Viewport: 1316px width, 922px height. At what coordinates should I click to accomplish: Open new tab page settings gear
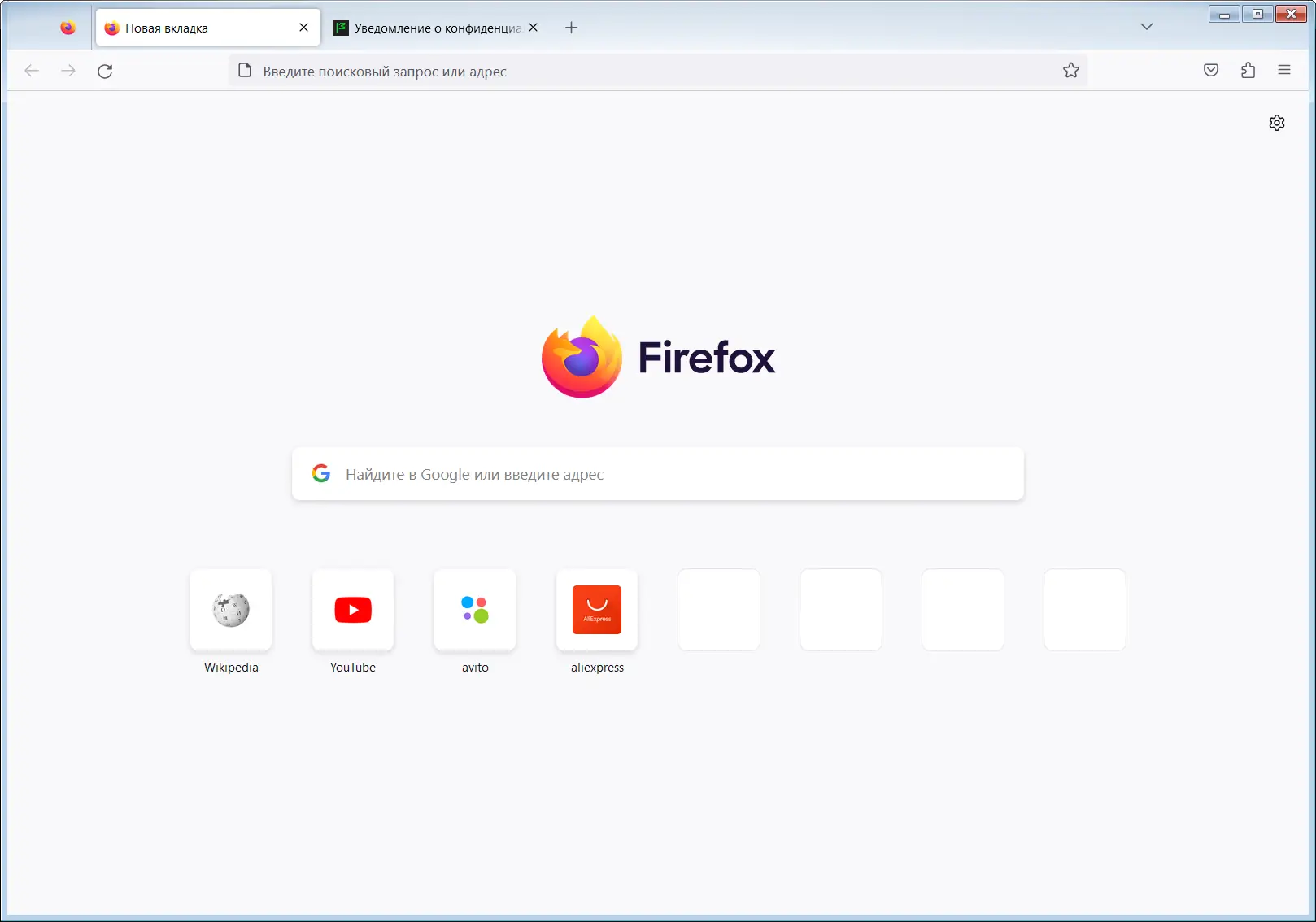1276,123
